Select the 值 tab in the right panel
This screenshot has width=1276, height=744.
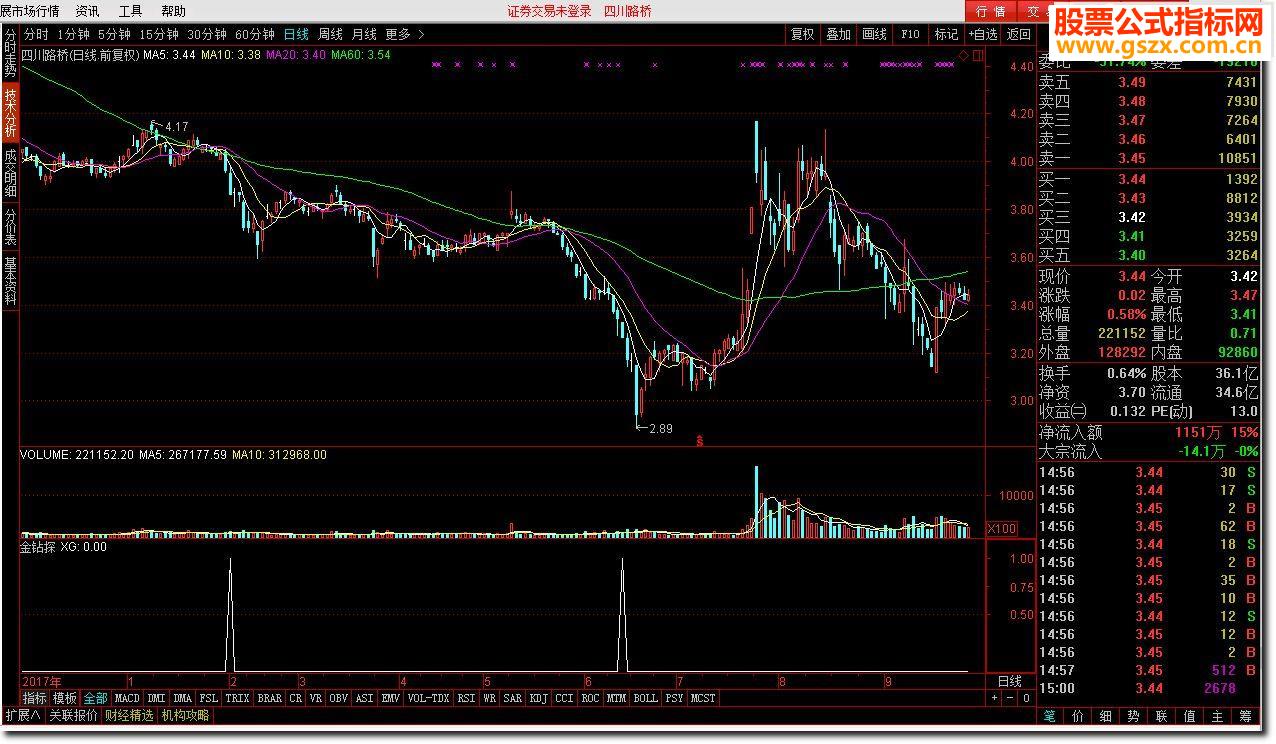pos(1190,716)
